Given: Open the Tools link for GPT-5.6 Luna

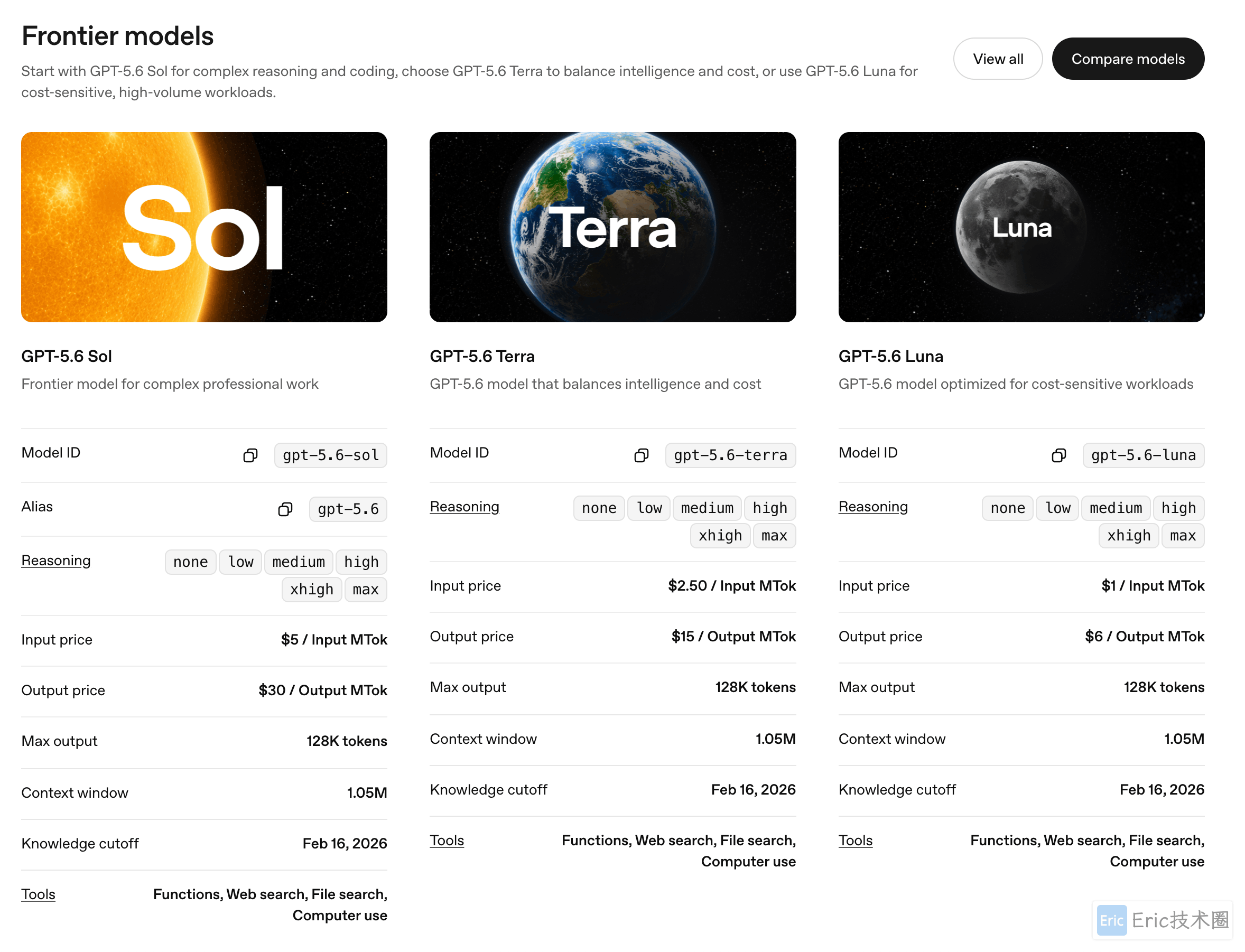Looking at the screenshot, I should (856, 841).
